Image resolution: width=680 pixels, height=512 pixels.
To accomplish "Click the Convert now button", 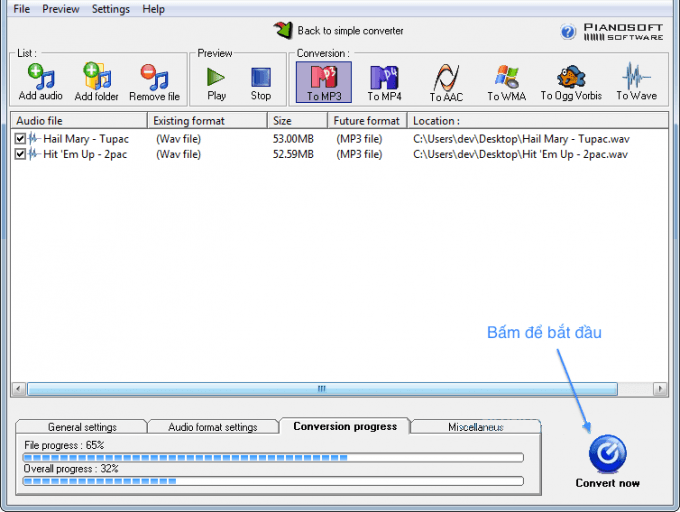I will point(608,461).
